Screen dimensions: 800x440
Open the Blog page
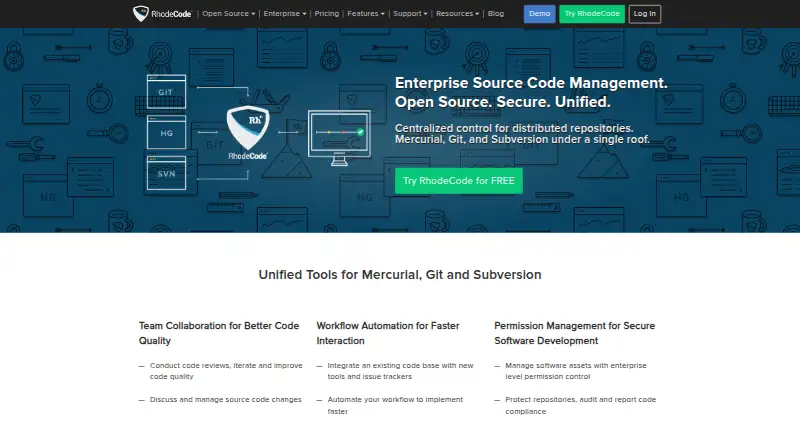[496, 14]
